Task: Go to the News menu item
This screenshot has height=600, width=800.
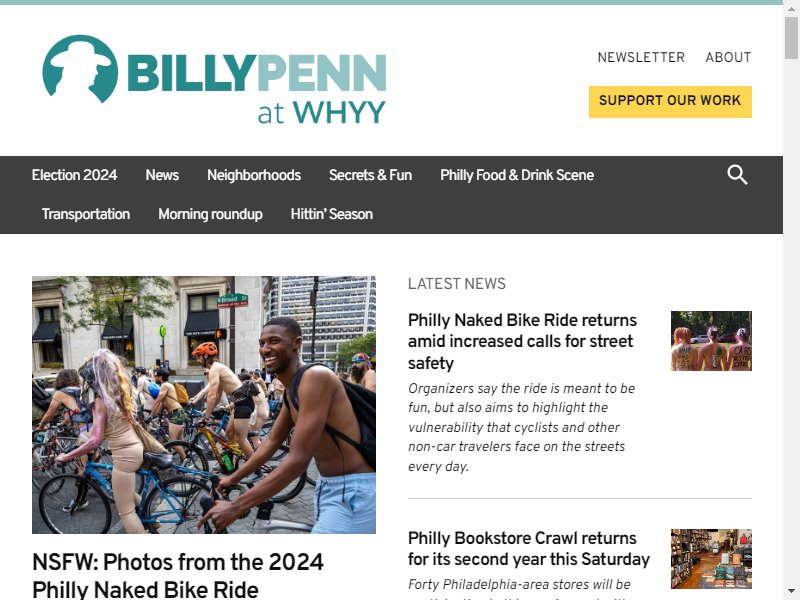Action: pos(162,175)
